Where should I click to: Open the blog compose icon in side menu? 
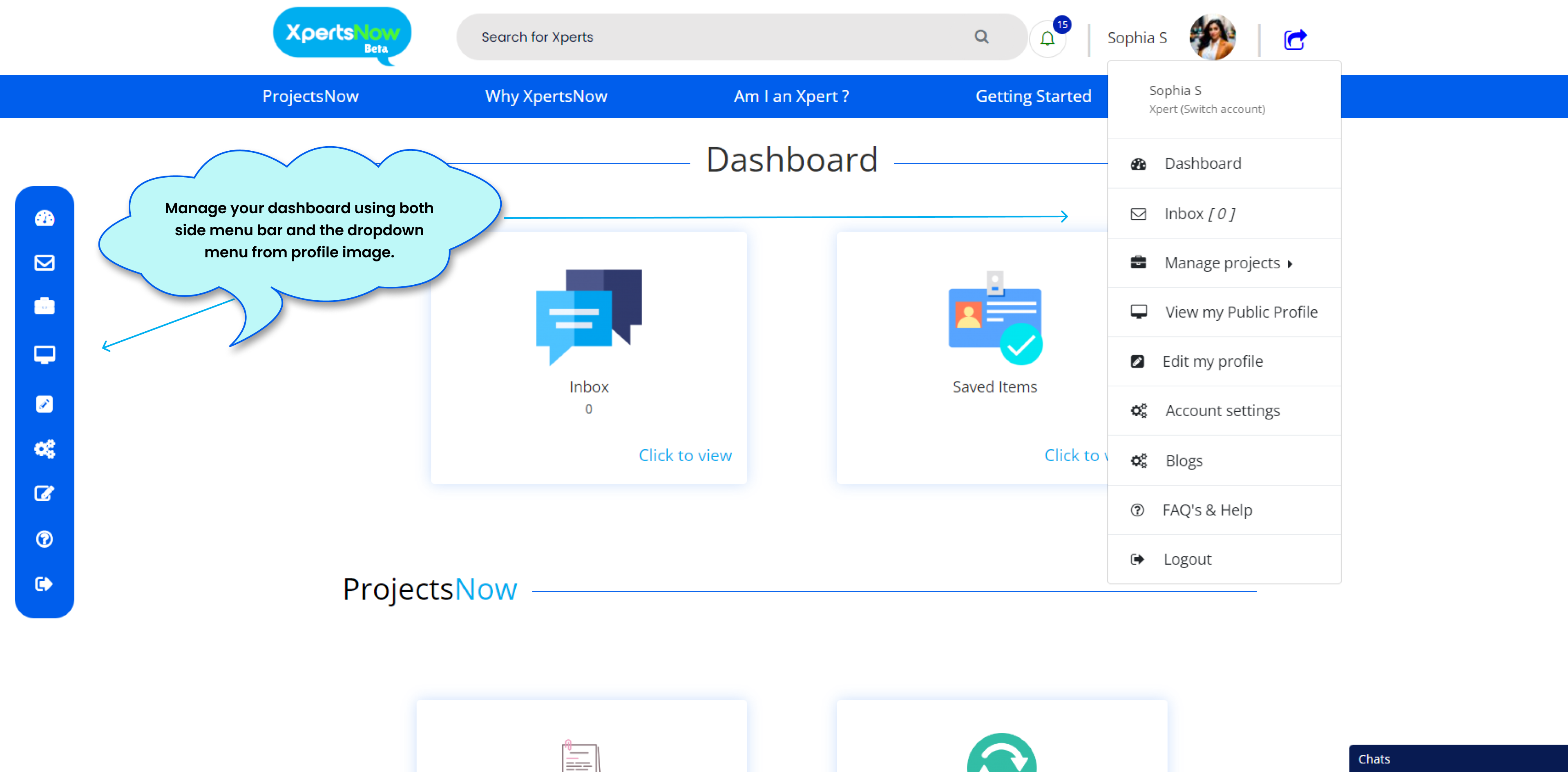tap(45, 493)
